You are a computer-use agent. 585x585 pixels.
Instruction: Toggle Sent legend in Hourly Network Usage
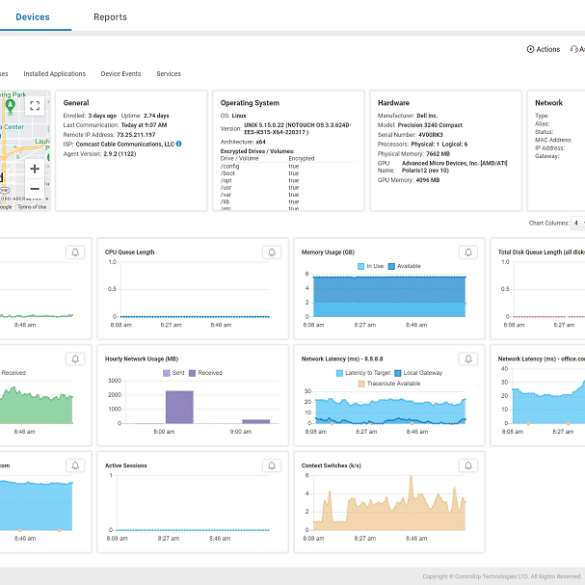174,373
